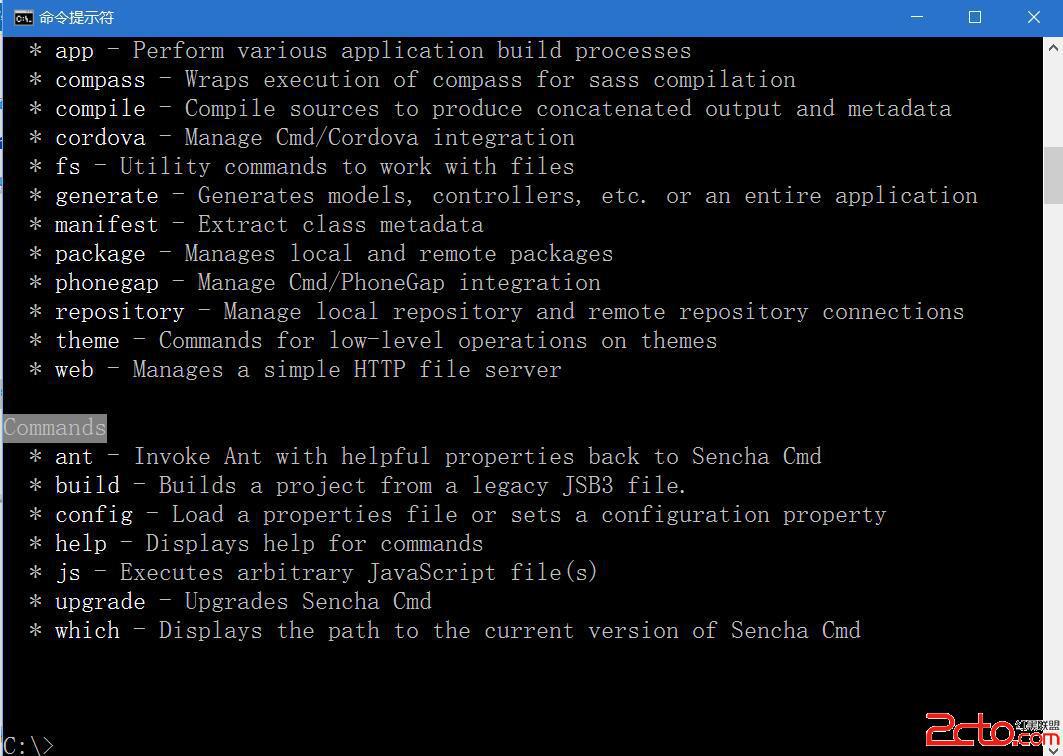Maximize the command prompt window
The height and width of the screenshot is (756, 1063).
(975, 17)
